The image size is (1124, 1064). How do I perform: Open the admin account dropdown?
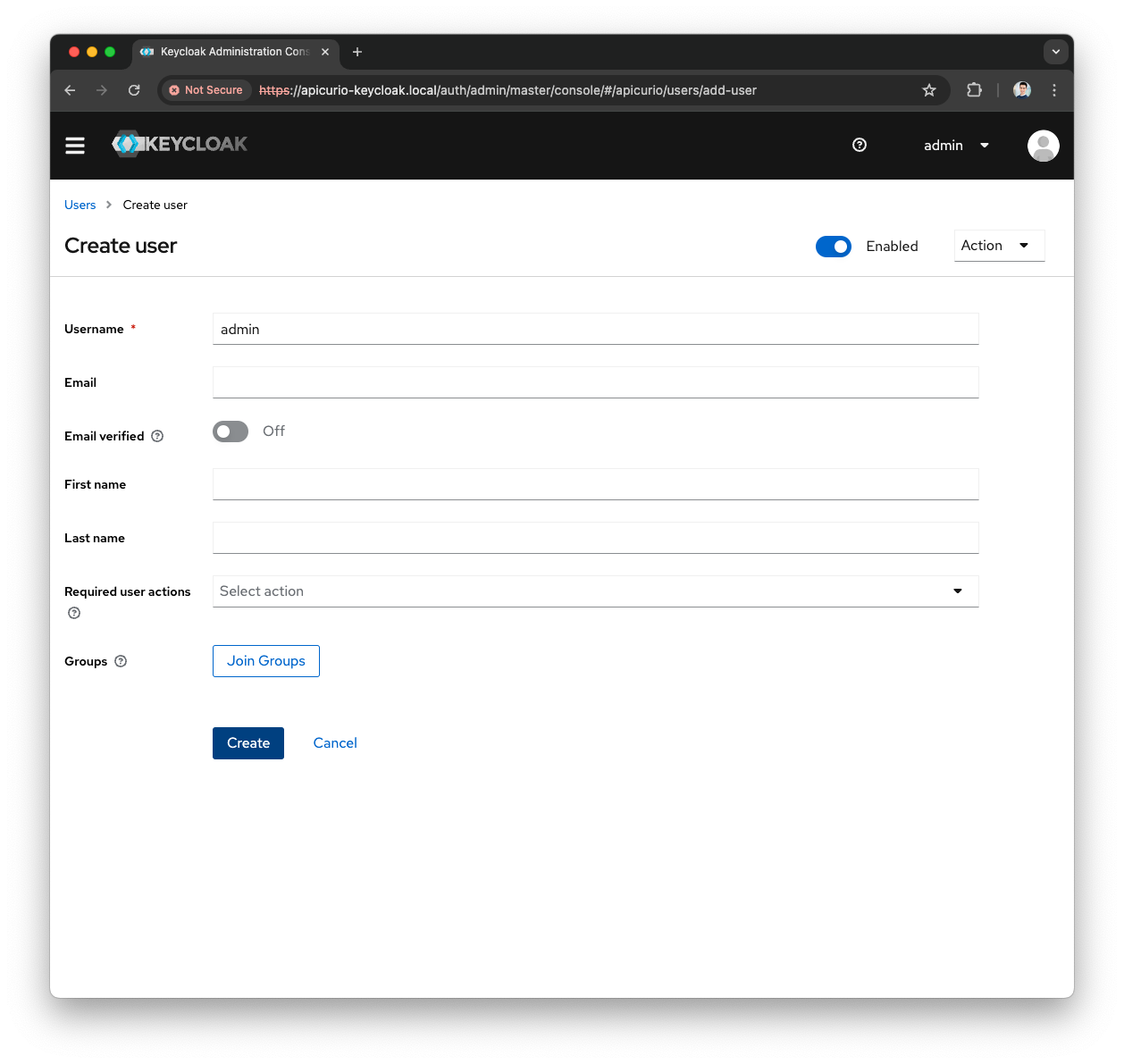[955, 145]
